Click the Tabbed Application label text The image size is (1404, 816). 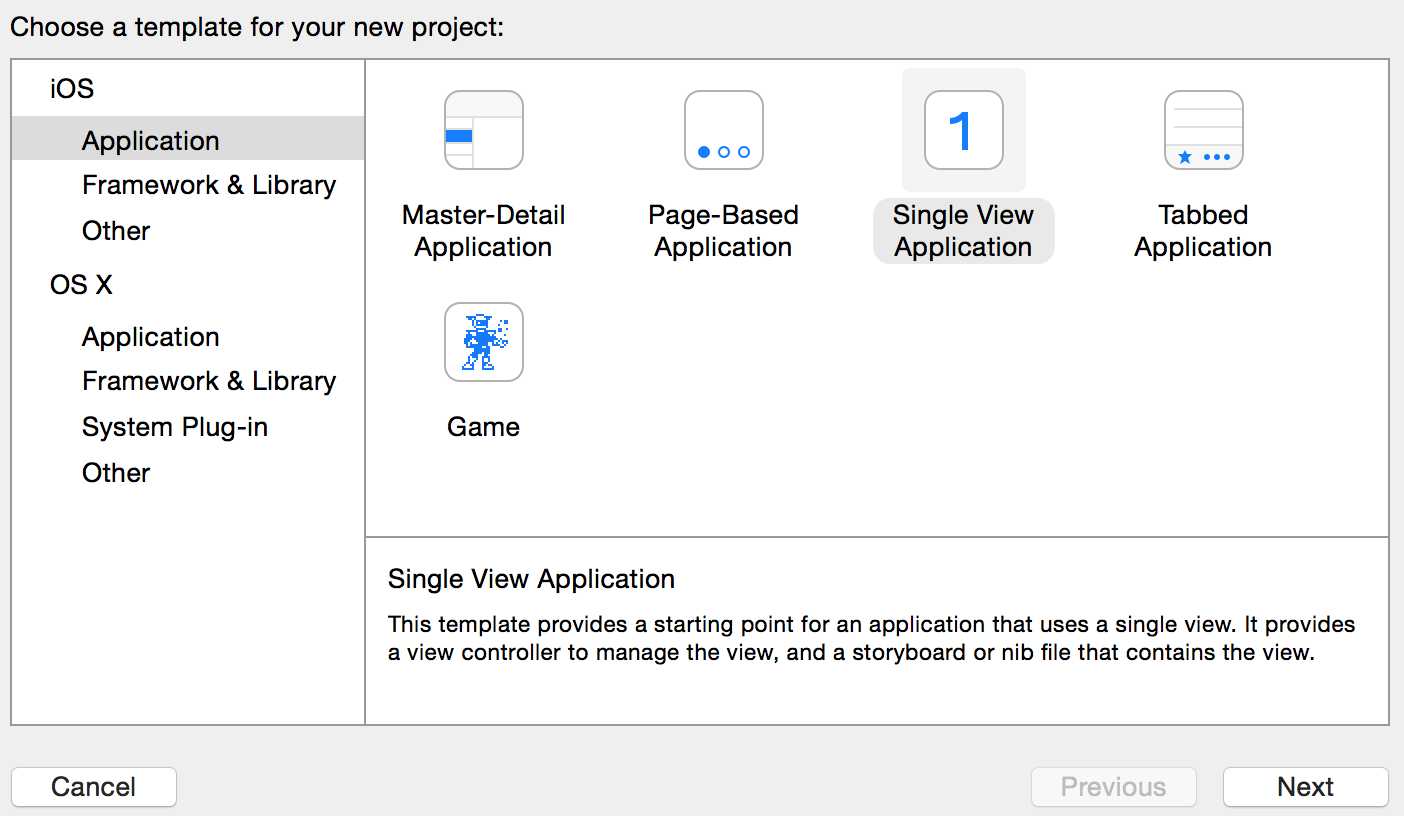coord(1203,231)
